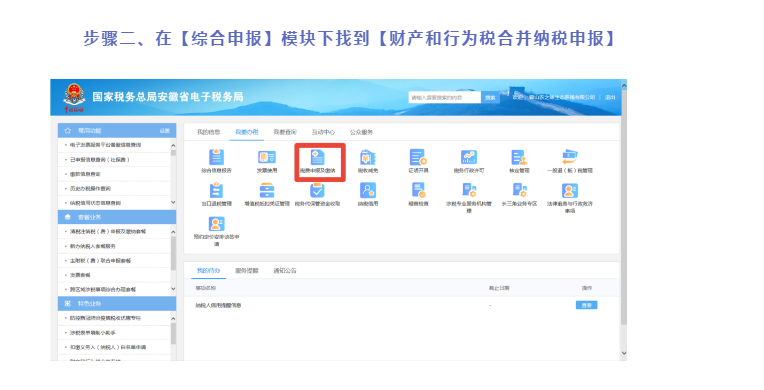Click the national tax emblem logo

pos(74,97)
